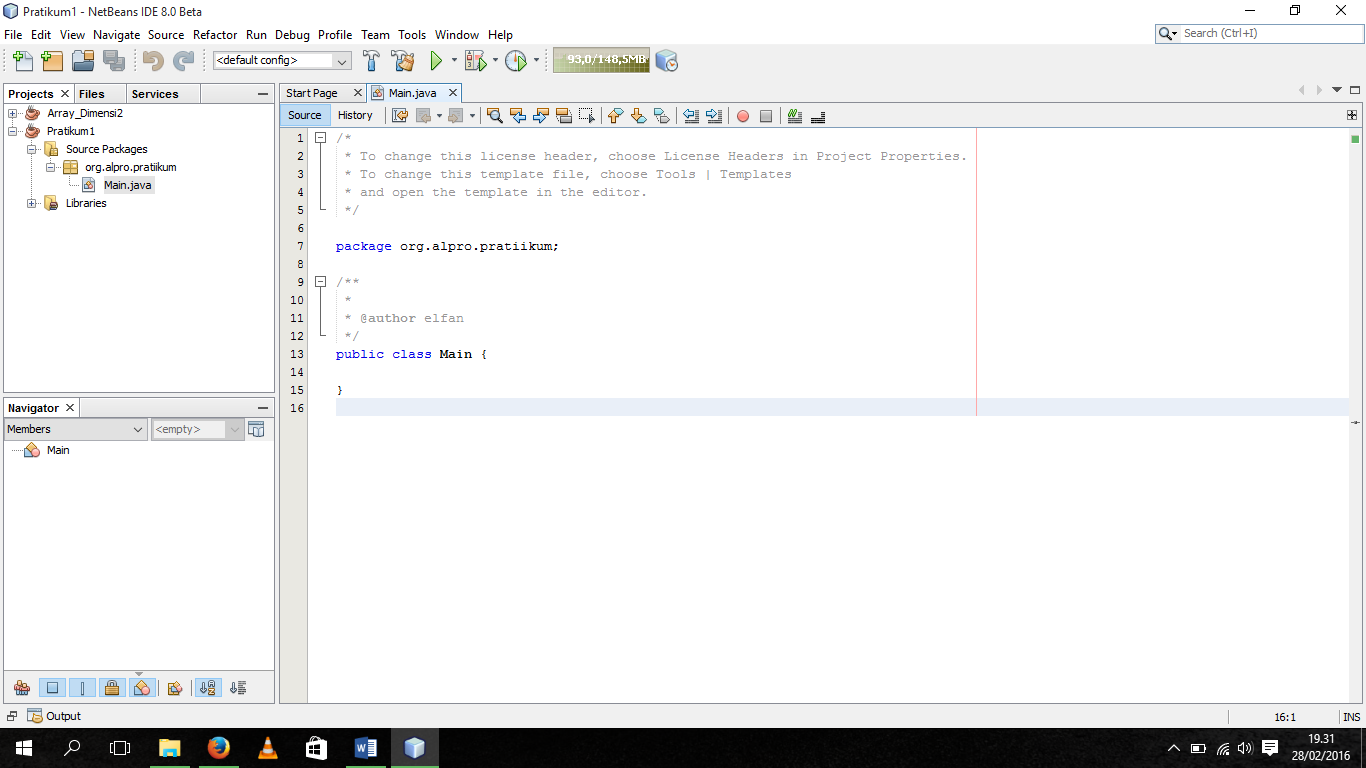Toggle a bookmark on the current line
Viewport: 1366px width, 768px height.
[661, 116]
